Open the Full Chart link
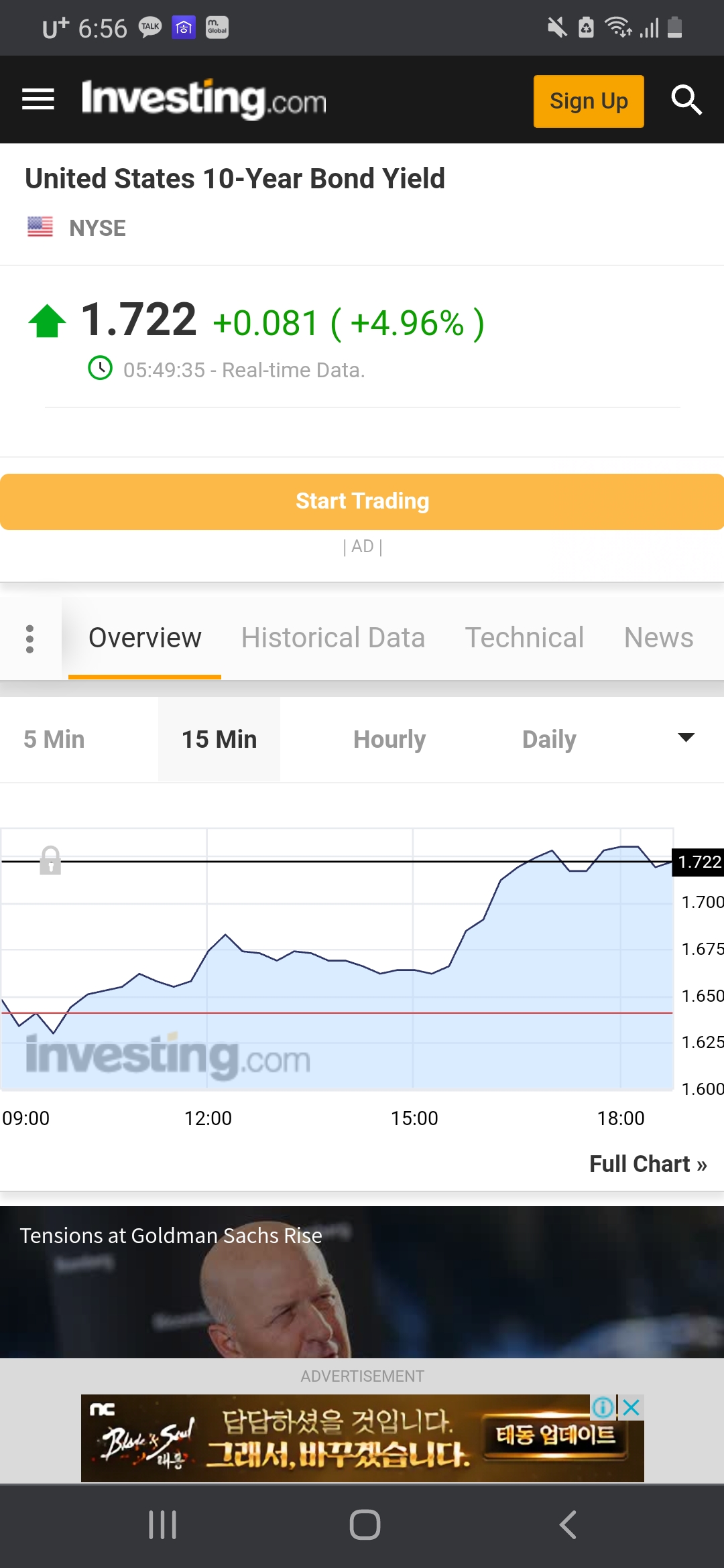Image resolution: width=724 pixels, height=1568 pixels. 648,1164
